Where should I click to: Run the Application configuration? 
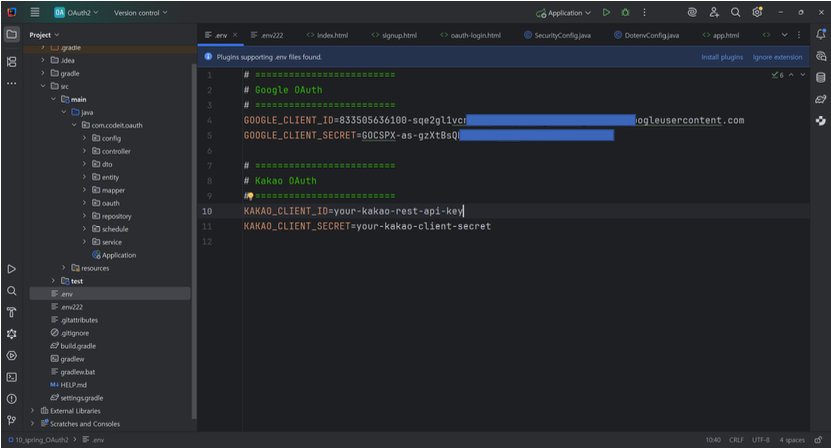point(606,12)
